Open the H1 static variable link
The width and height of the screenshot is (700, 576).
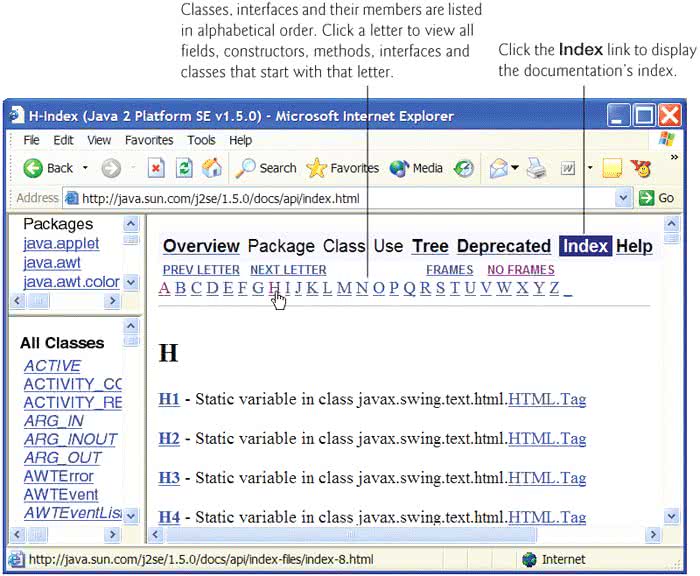click(169, 399)
